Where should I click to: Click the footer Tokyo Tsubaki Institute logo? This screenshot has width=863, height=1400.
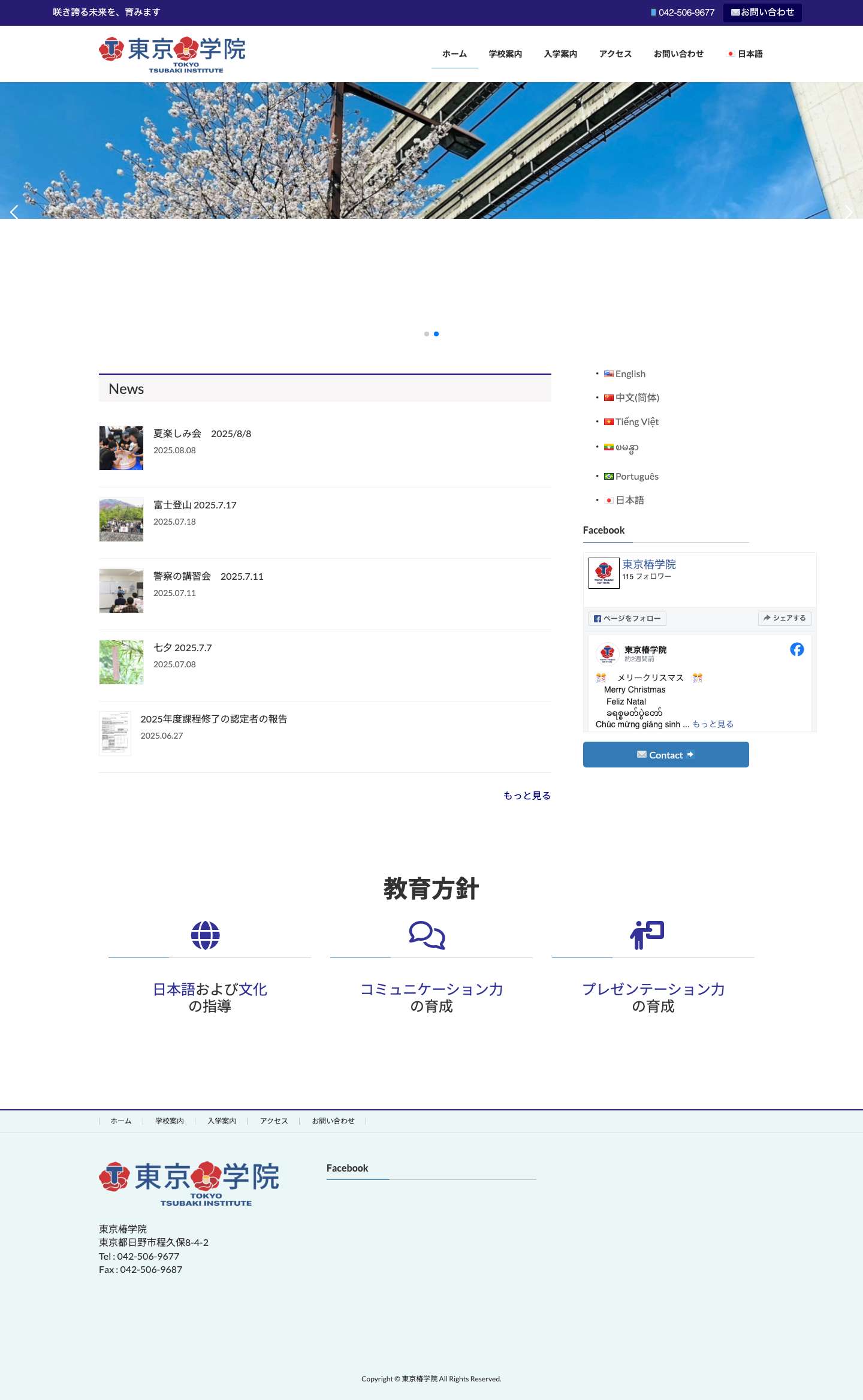click(189, 1184)
